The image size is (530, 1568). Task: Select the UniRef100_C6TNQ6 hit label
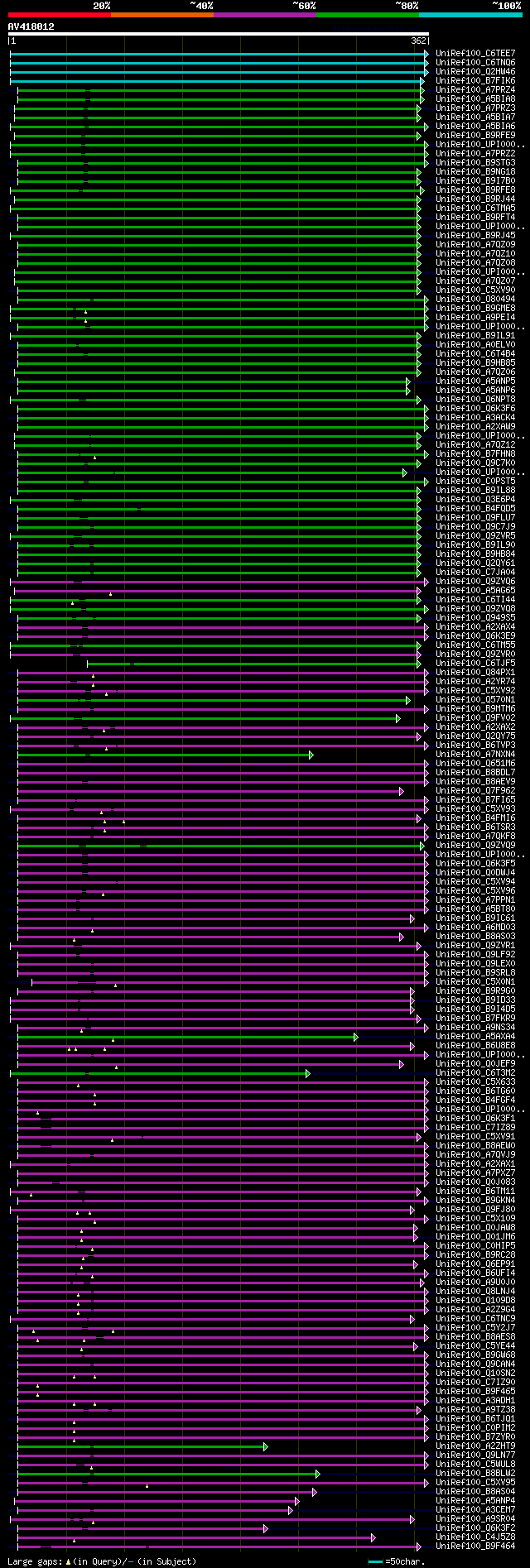point(475,63)
